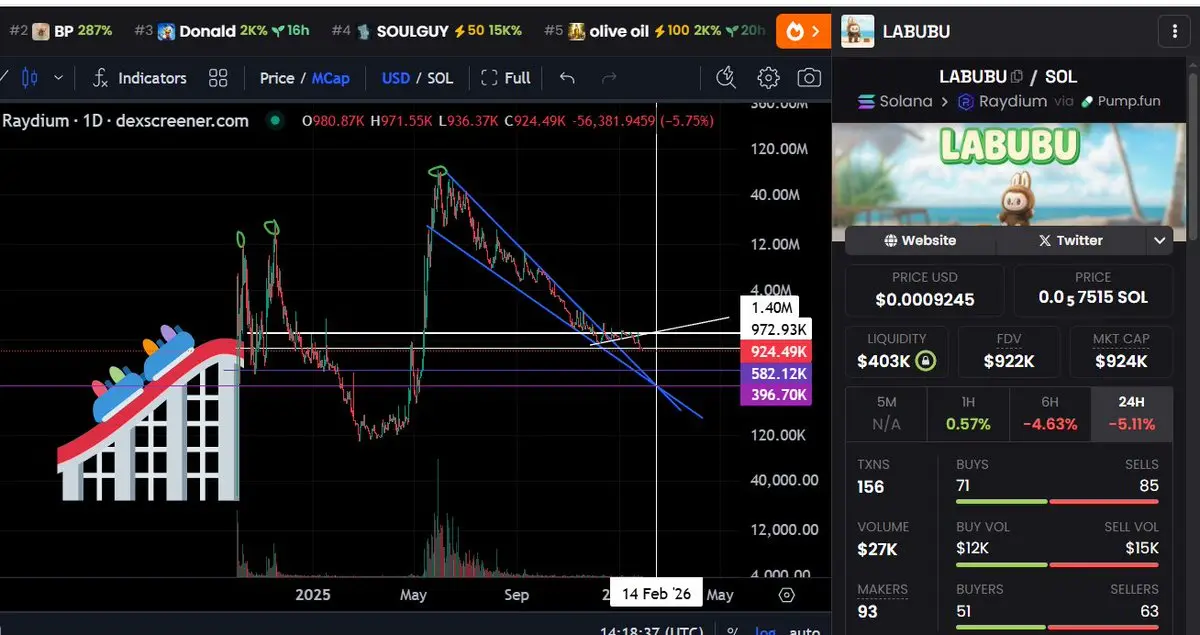Click the MKT CAP $924K box
Screen dimensions: 1200x635
click(1121, 351)
